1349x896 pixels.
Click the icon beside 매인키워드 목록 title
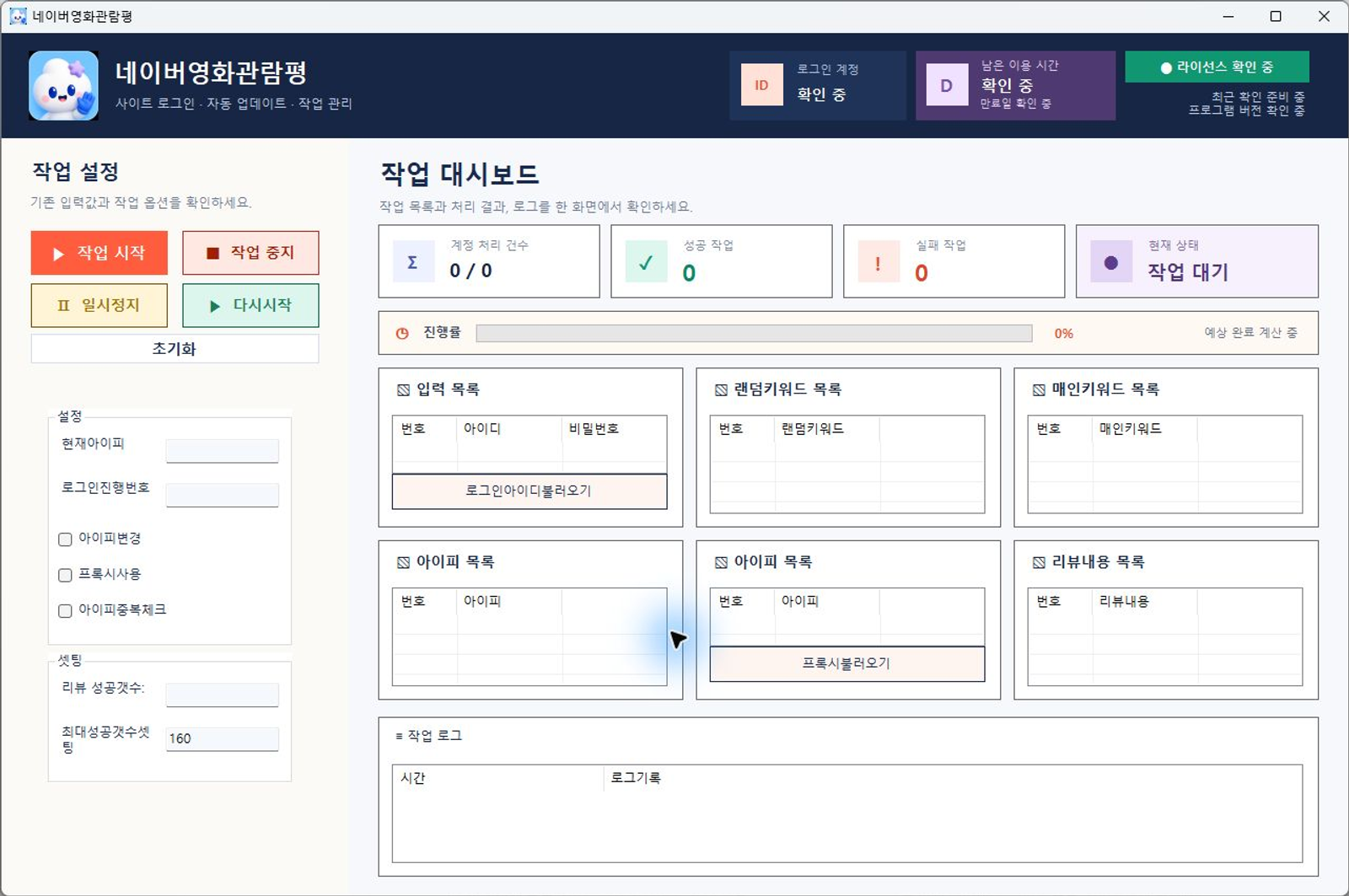[x=1039, y=389]
